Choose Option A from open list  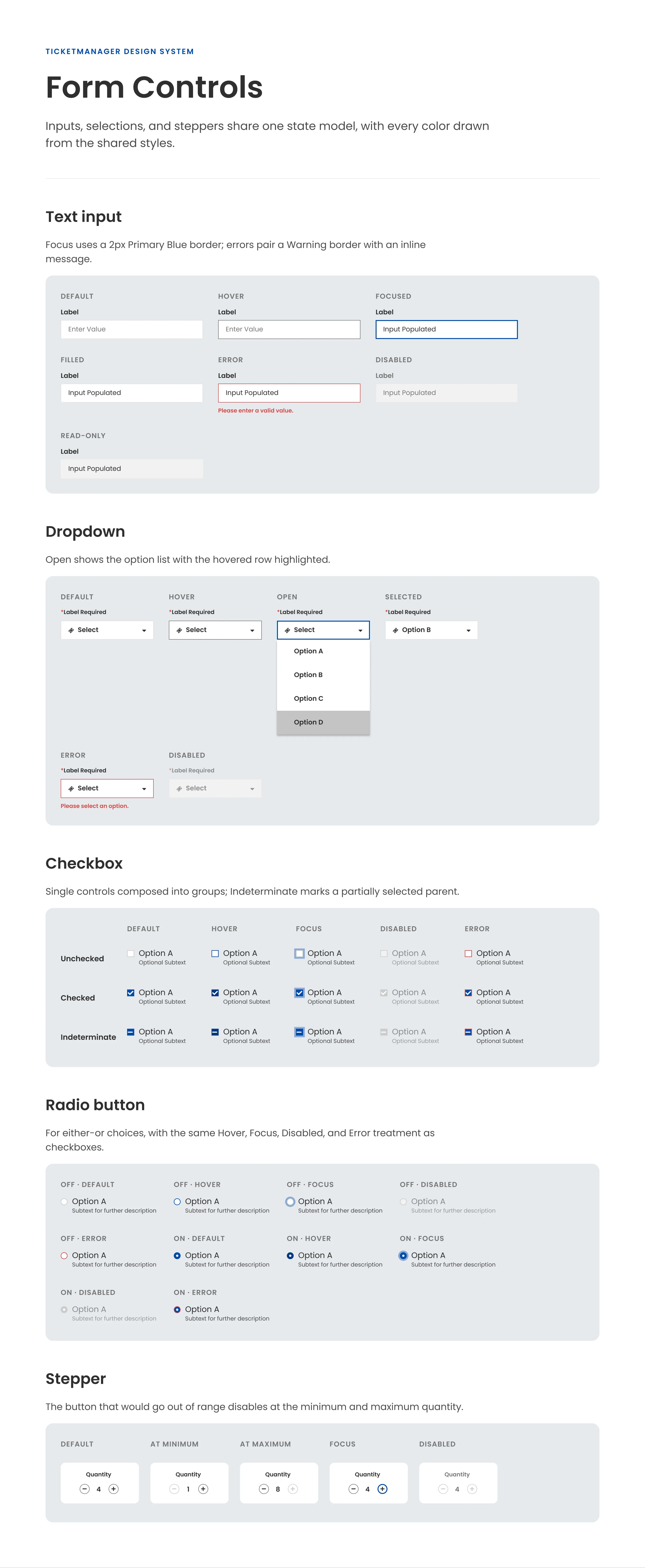pyautogui.click(x=323, y=651)
